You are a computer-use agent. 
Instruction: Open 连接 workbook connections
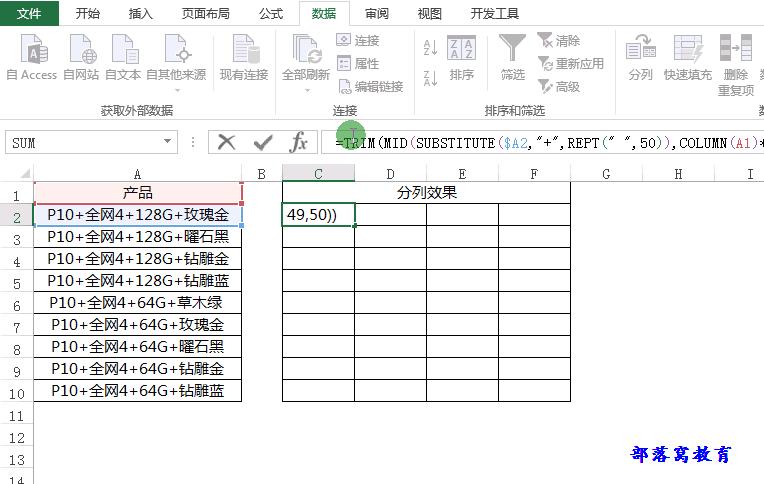click(358, 40)
